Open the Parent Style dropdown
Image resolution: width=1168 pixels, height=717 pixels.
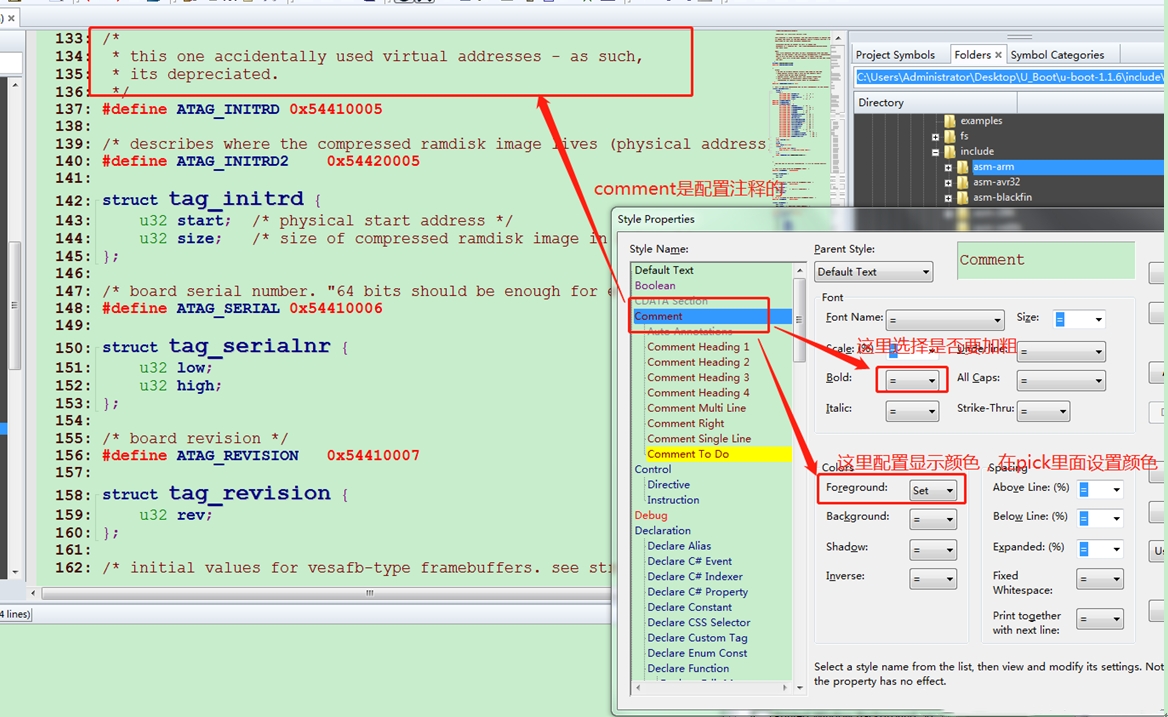873,272
